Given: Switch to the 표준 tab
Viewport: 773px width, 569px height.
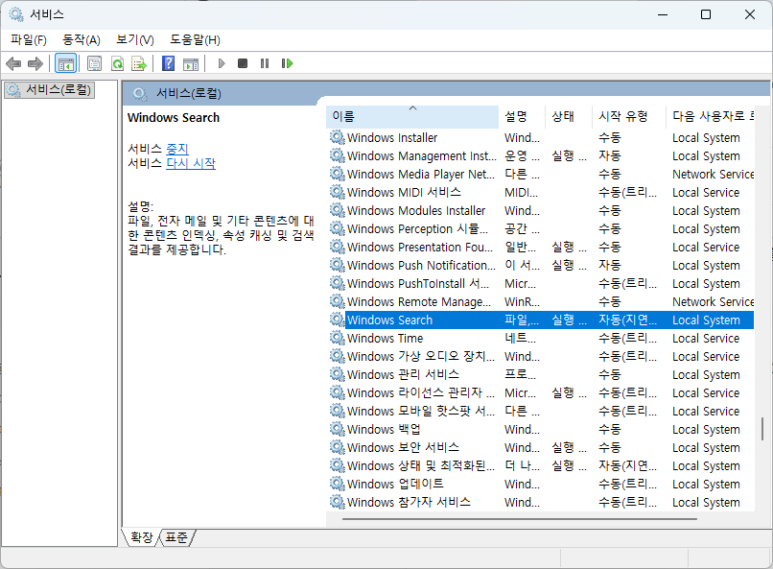Looking at the screenshot, I should 176,537.
